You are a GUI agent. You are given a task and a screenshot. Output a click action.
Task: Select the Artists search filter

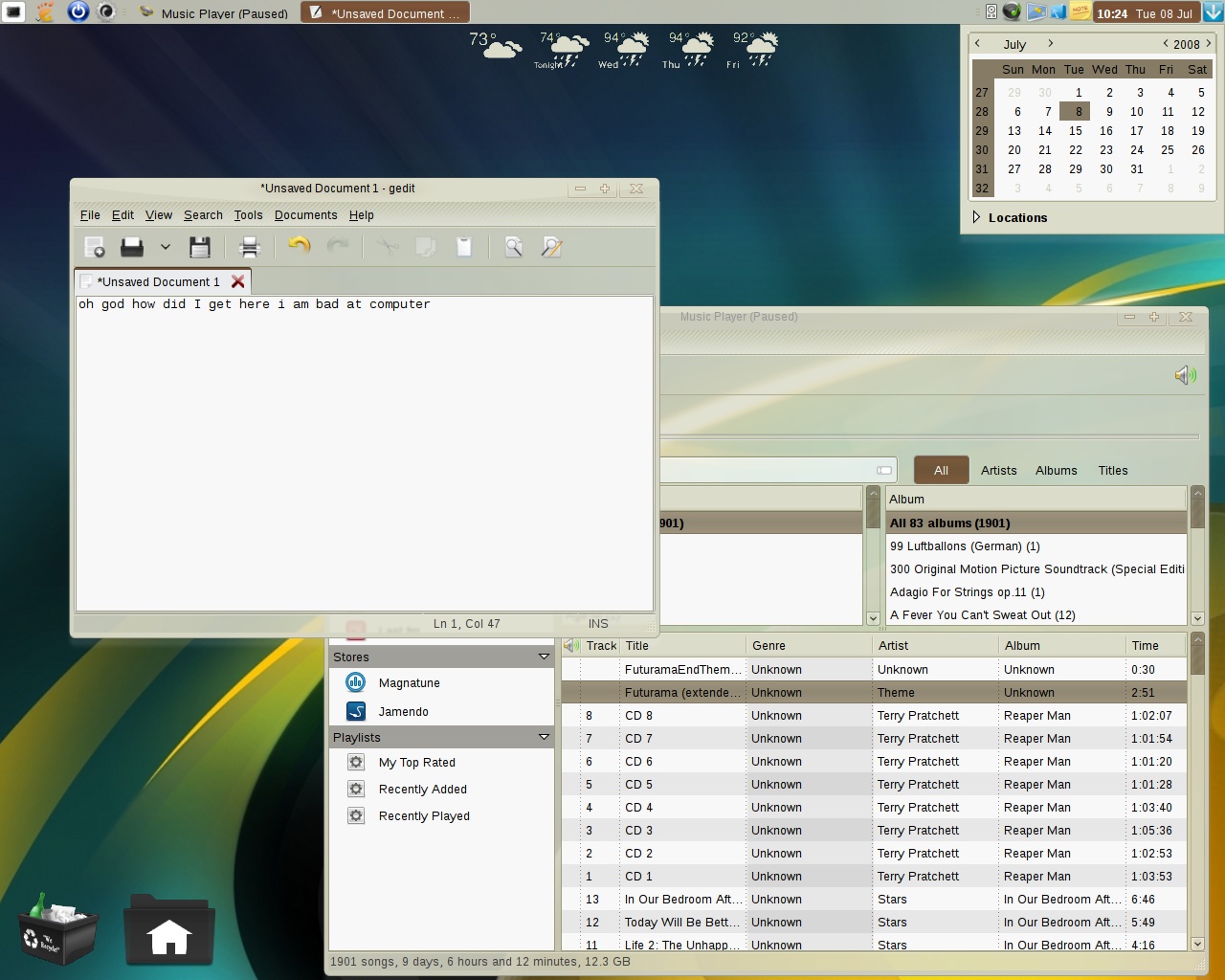coord(998,470)
